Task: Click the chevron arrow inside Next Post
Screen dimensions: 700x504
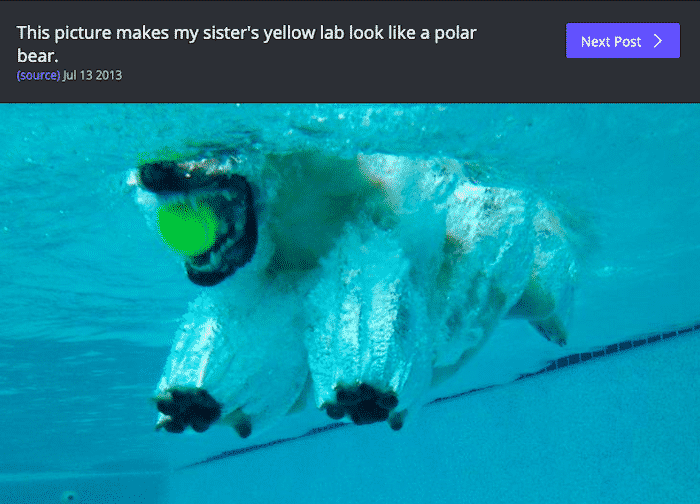Action: tap(658, 41)
